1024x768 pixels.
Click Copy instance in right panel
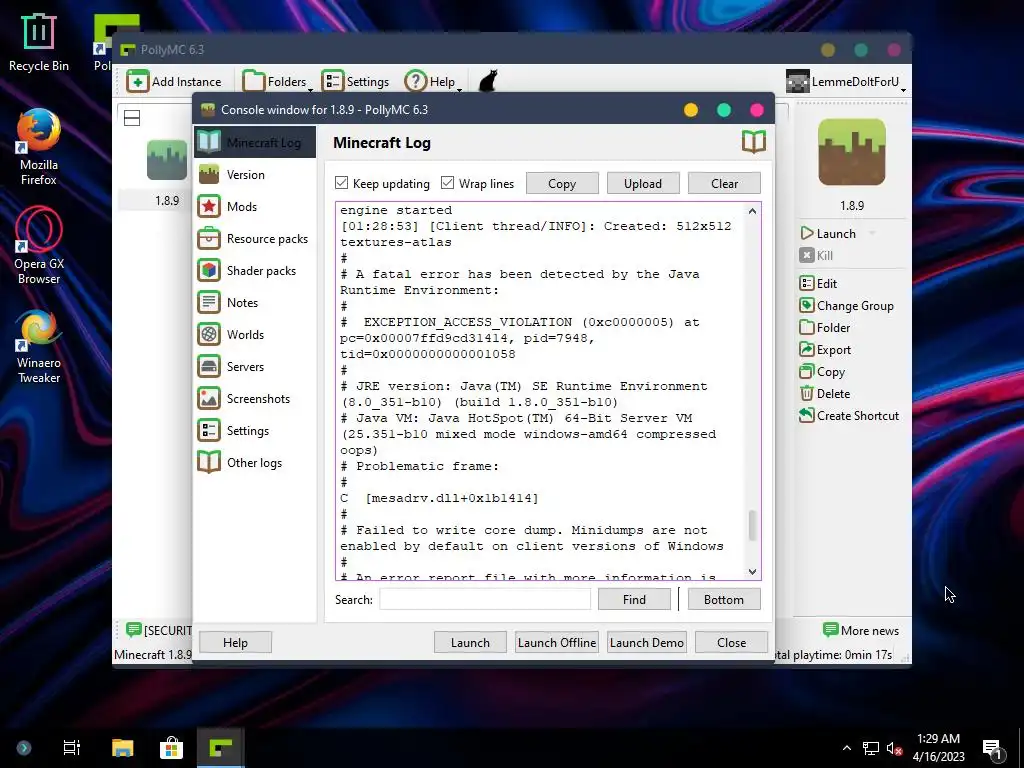click(x=822, y=372)
